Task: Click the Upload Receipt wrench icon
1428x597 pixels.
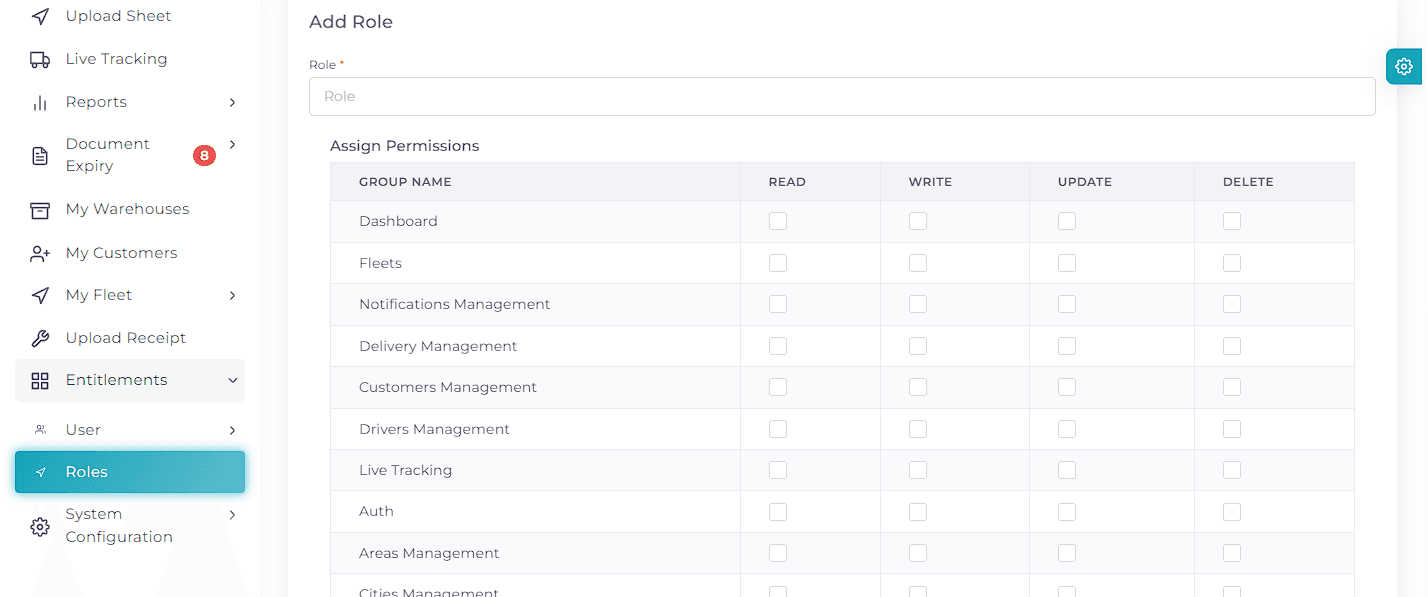Action: coord(40,338)
